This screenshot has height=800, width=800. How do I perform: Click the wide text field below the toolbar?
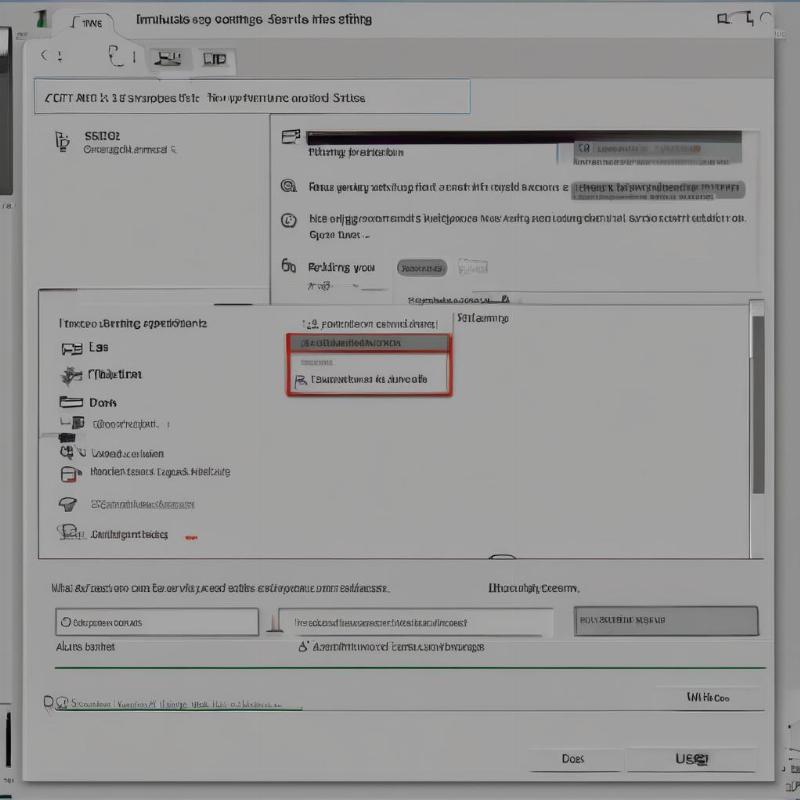tap(253, 98)
